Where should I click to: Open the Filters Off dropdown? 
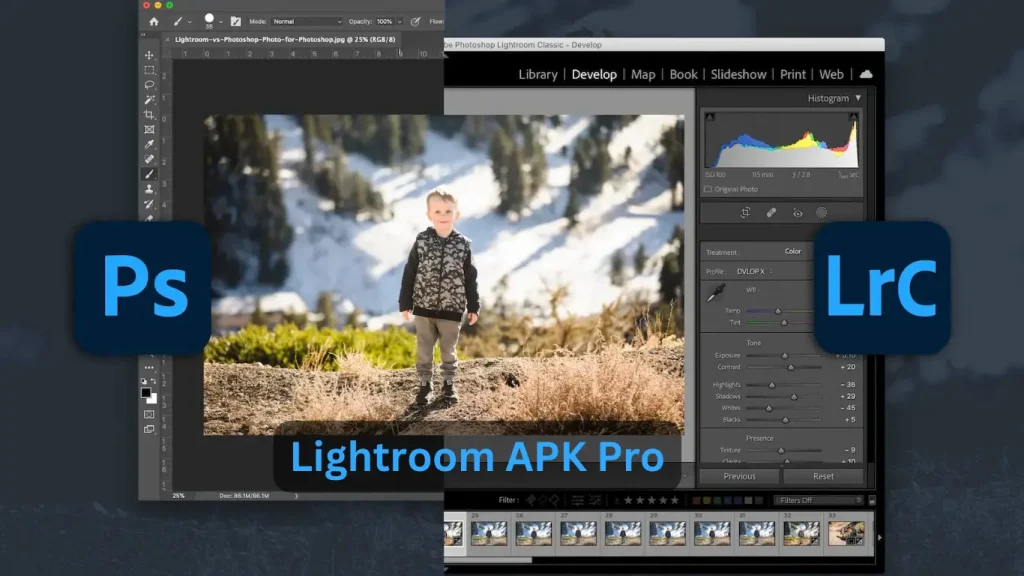[818, 500]
